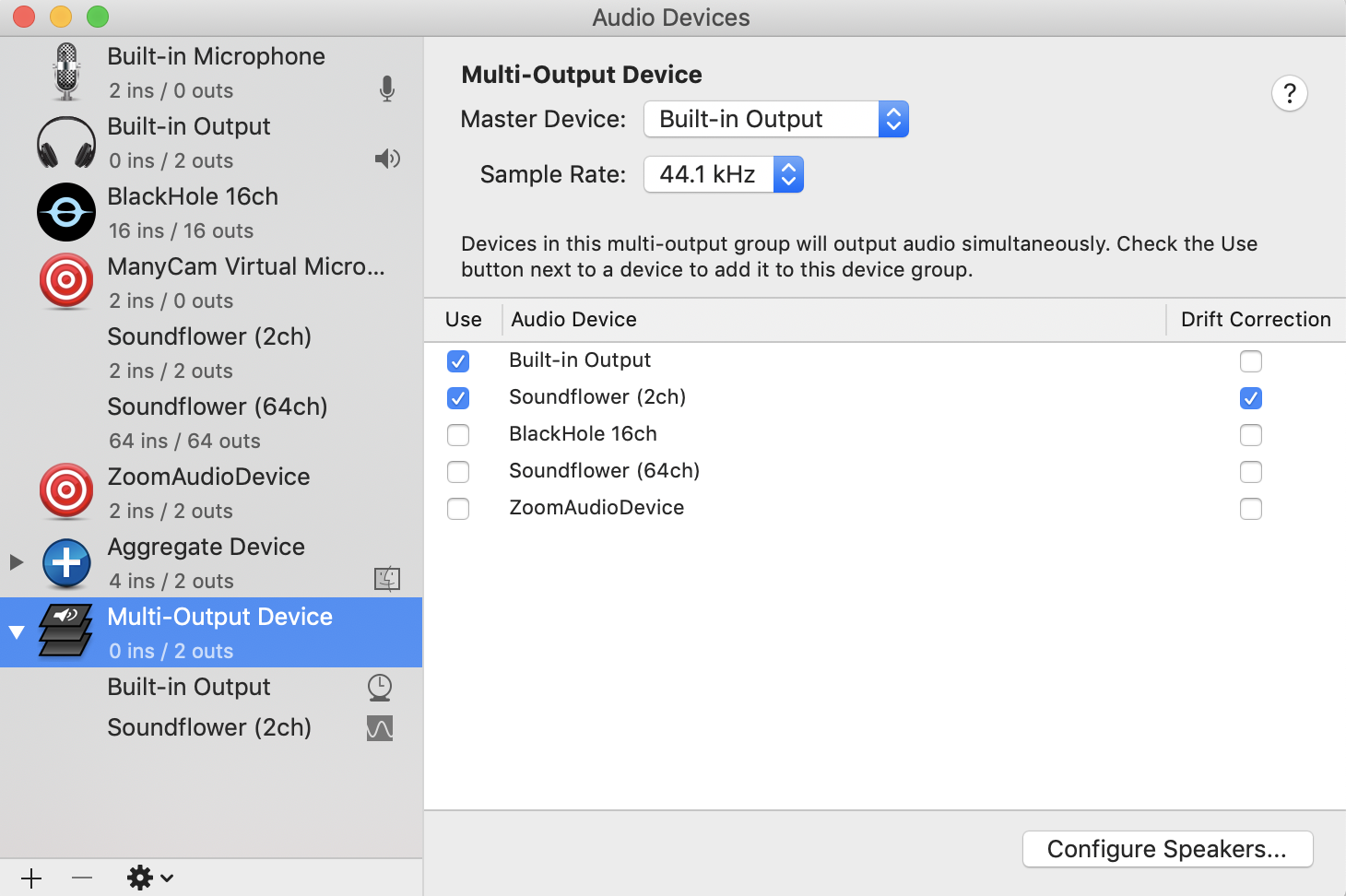Enable Drift Correction for Built-in Output

coord(1251,361)
